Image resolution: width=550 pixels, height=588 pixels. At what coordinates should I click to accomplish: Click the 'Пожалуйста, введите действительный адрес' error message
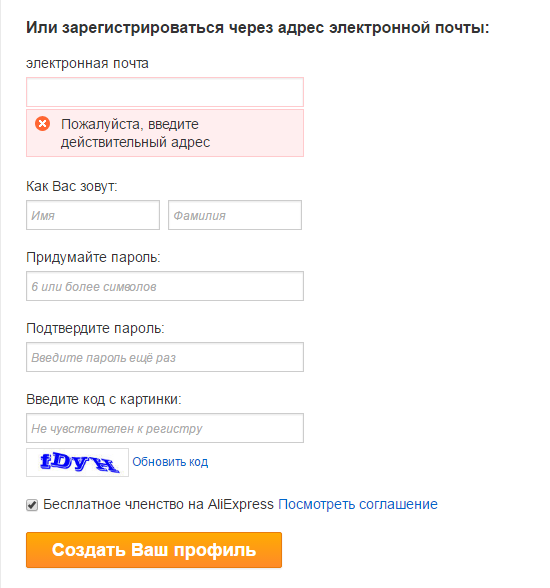pyautogui.click(x=135, y=133)
